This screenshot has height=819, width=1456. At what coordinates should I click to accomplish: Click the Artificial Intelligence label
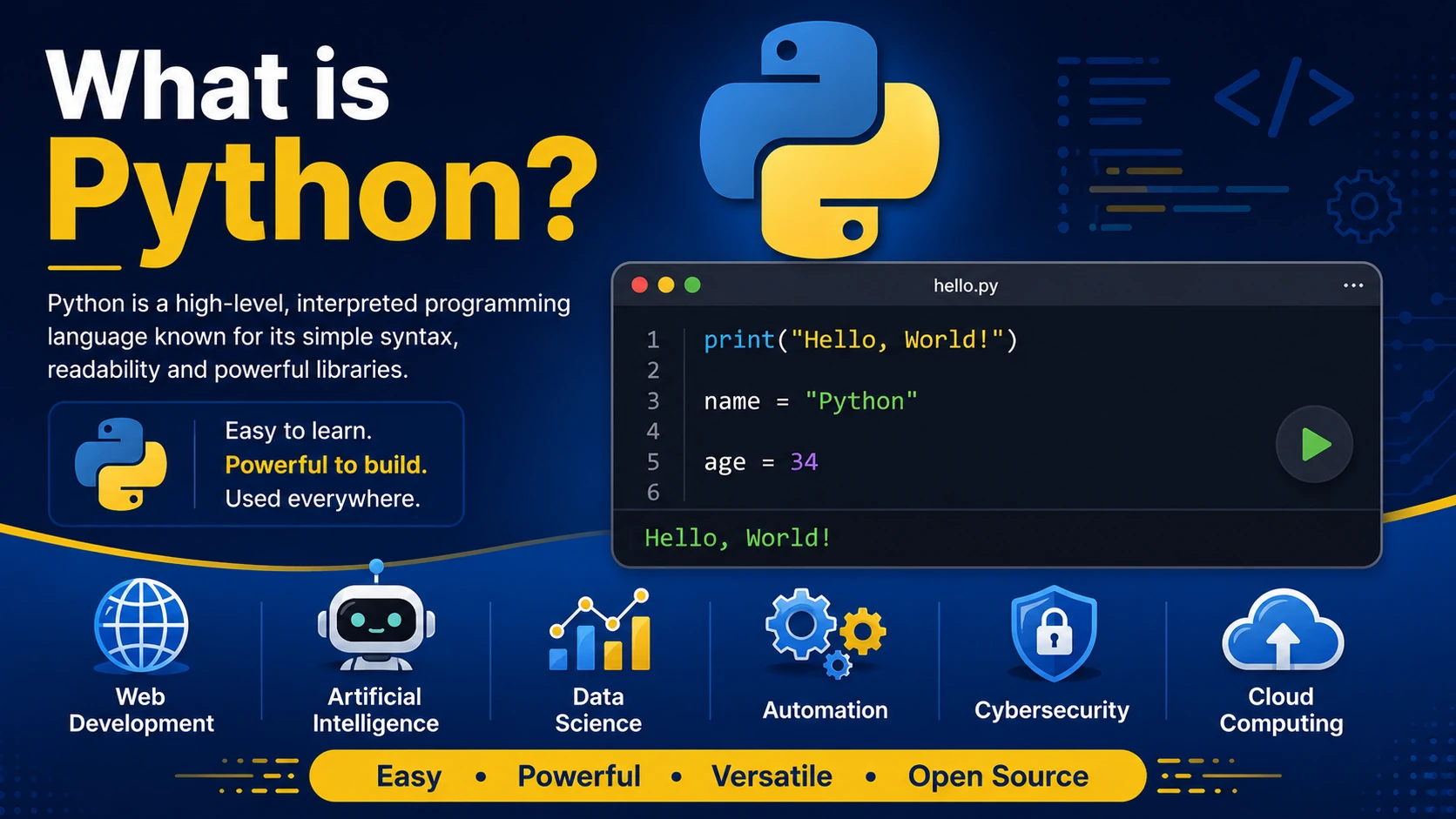click(x=375, y=710)
